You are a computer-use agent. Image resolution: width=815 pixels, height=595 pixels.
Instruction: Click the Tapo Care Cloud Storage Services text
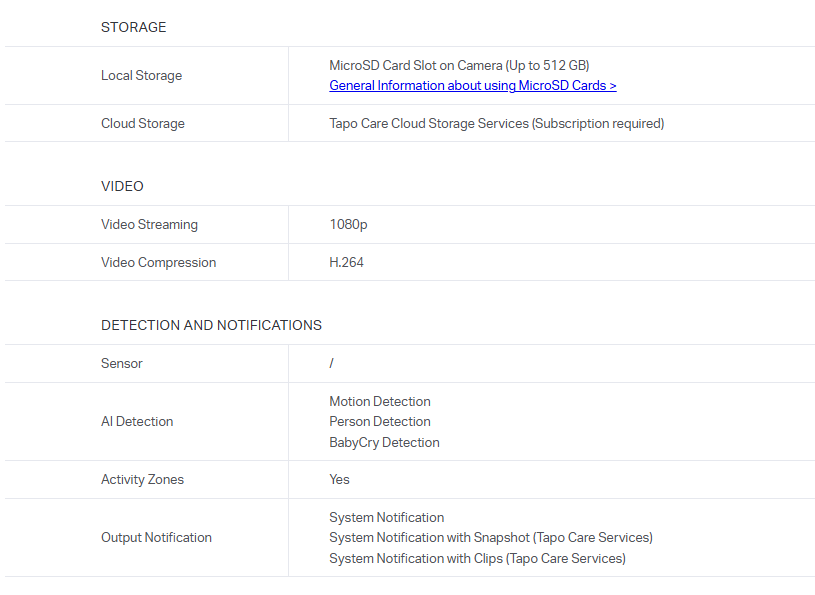click(x=496, y=124)
